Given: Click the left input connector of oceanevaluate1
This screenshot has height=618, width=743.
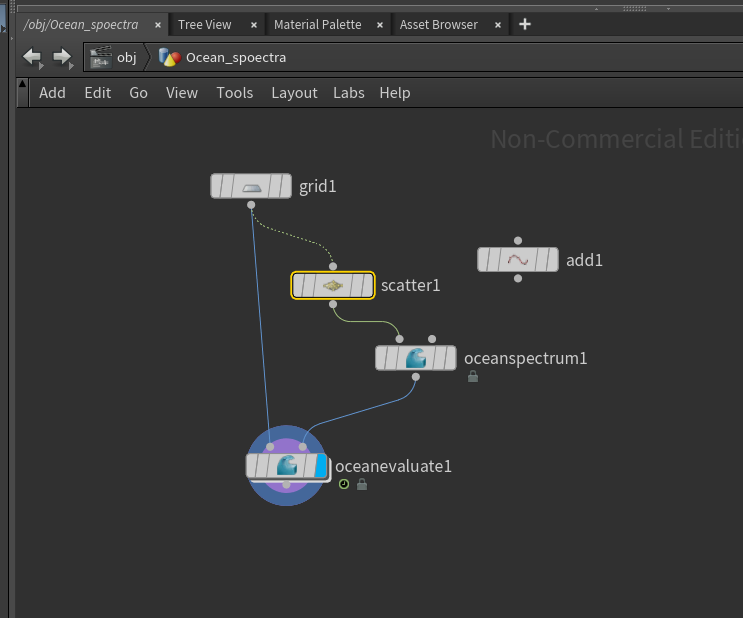Looking at the screenshot, I should coord(270,447).
